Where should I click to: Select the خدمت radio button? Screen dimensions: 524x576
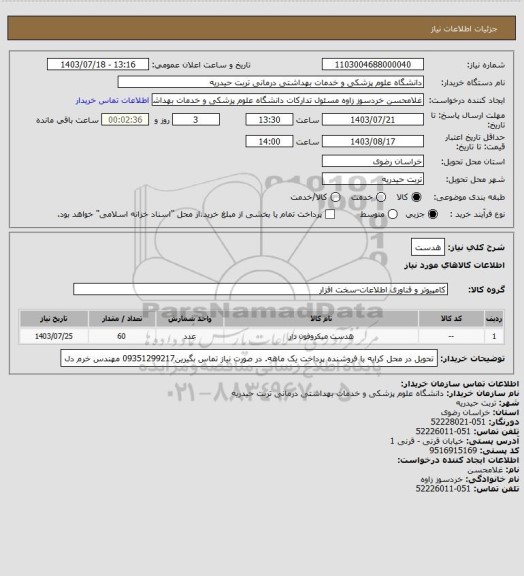pos(381,197)
